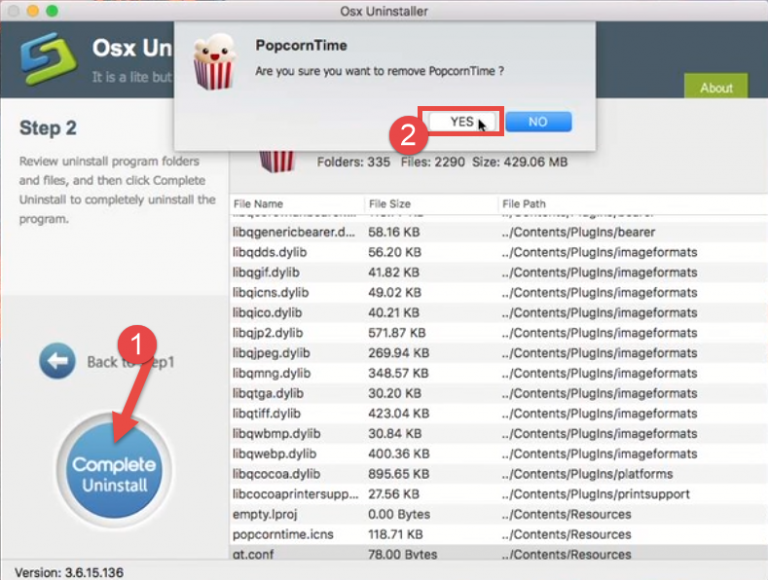This screenshot has width=768, height=580.
Task: Select the libqgif.dylib file row
Action: click(x=499, y=272)
